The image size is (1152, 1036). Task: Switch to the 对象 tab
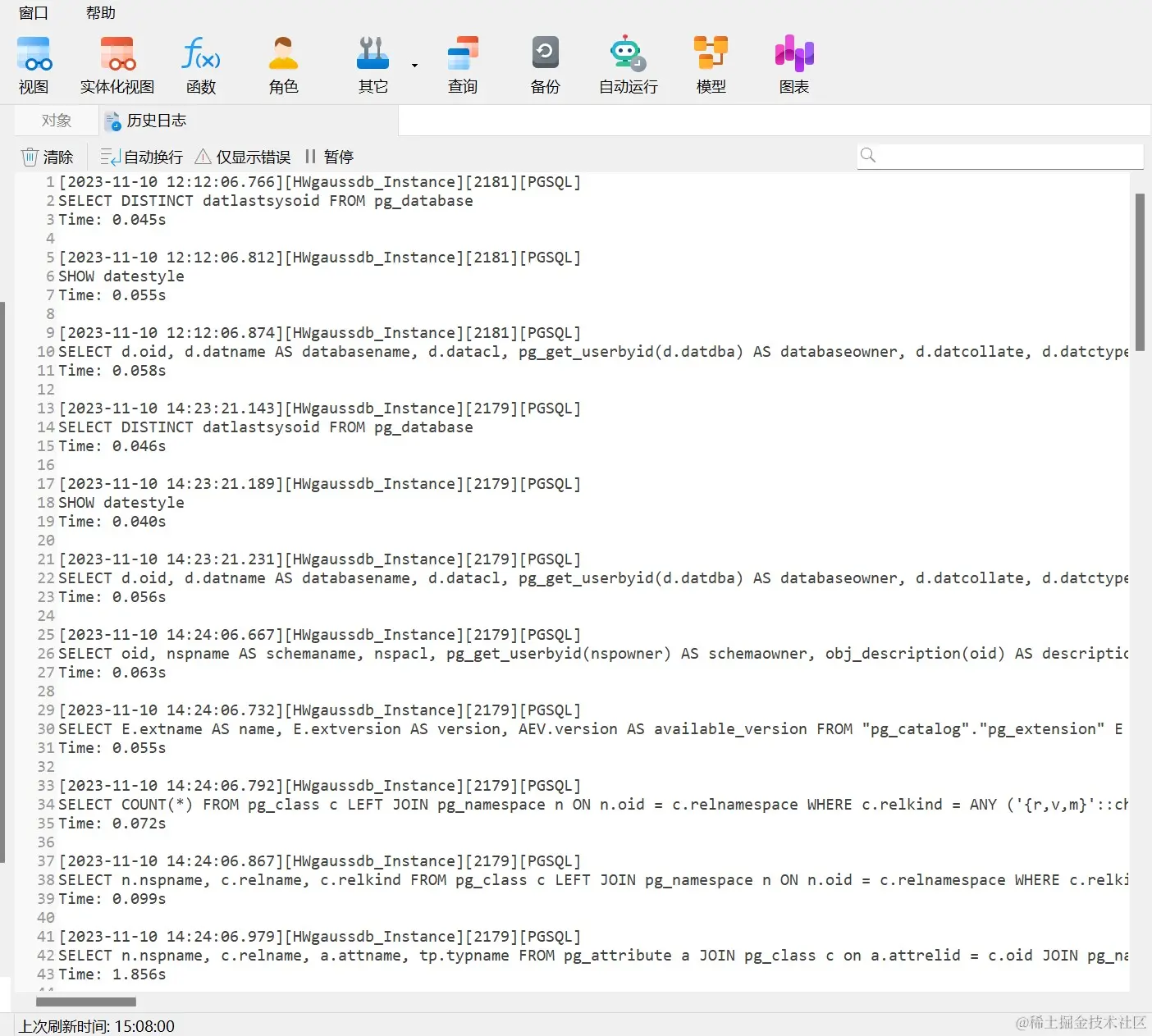[57, 121]
